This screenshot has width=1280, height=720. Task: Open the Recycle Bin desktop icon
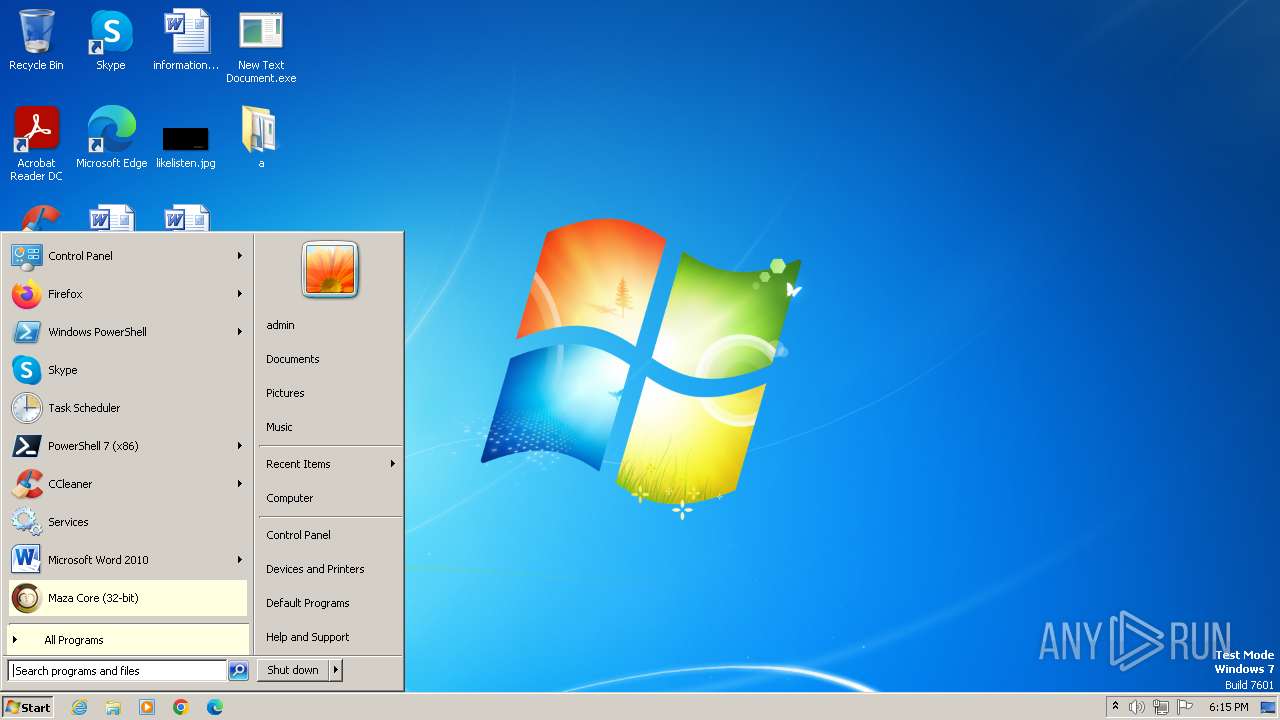click(x=36, y=40)
